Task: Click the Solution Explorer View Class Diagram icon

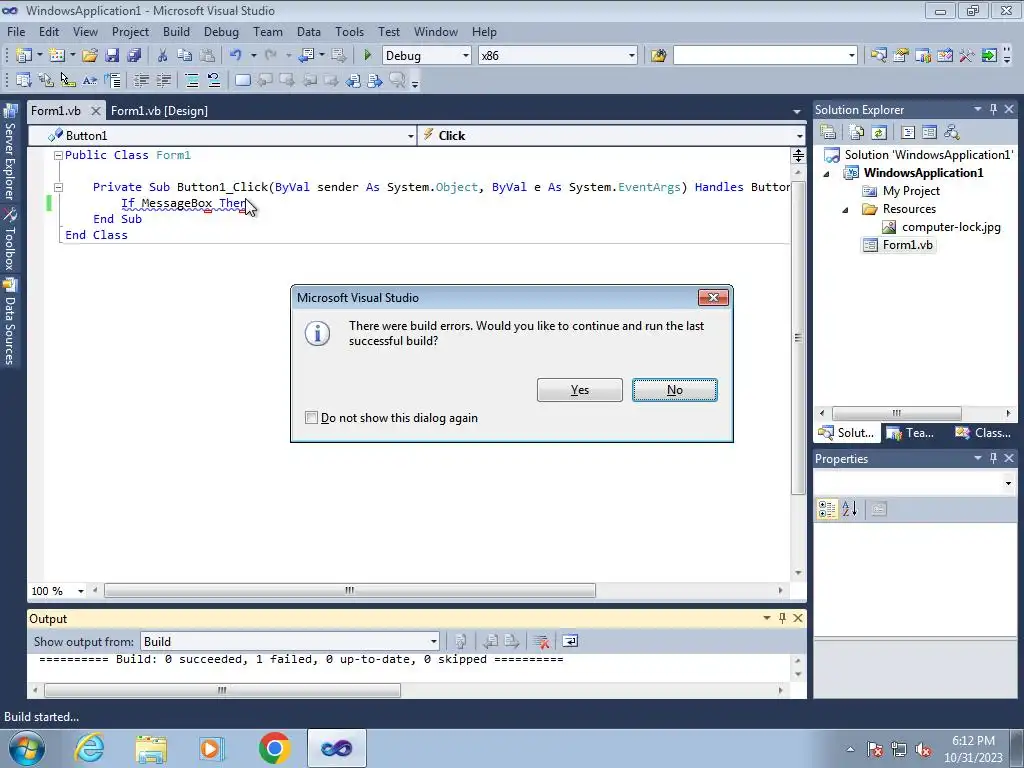Action: [952, 133]
